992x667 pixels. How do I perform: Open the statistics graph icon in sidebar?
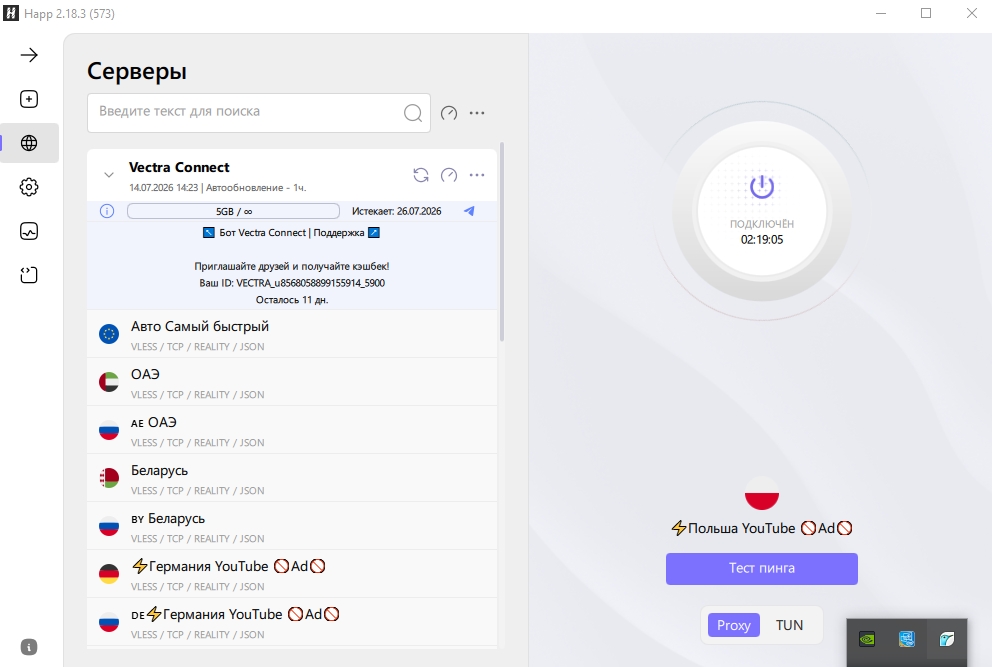click(29, 232)
